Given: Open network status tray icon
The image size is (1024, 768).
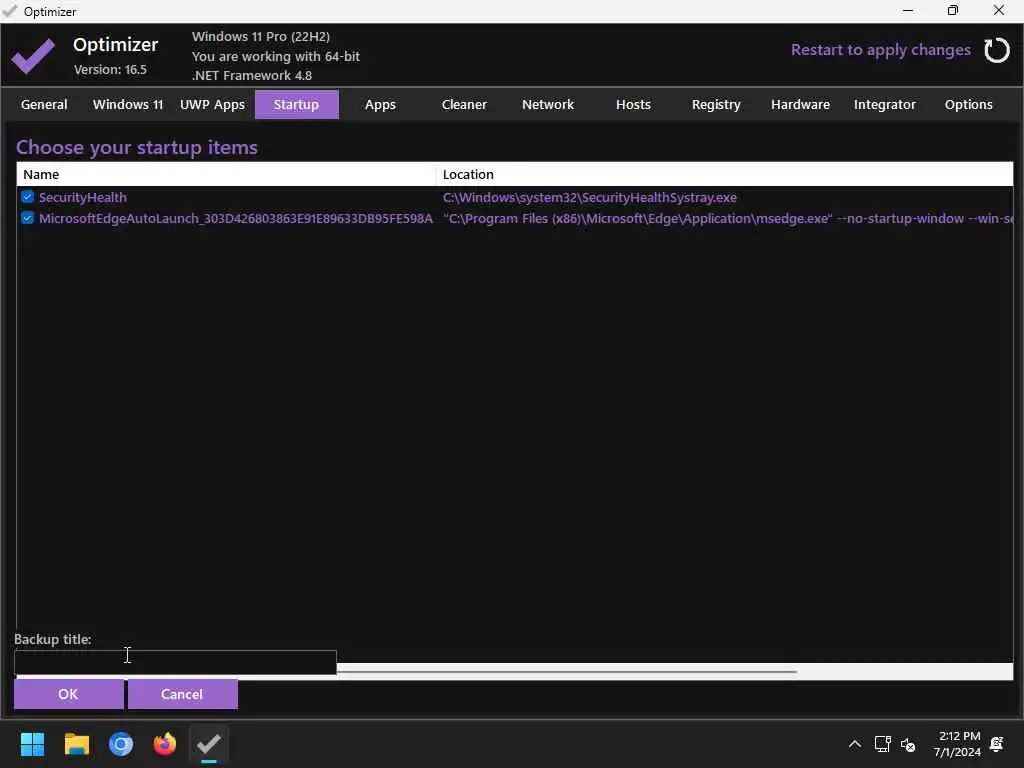Looking at the screenshot, I should click(882, 744).
